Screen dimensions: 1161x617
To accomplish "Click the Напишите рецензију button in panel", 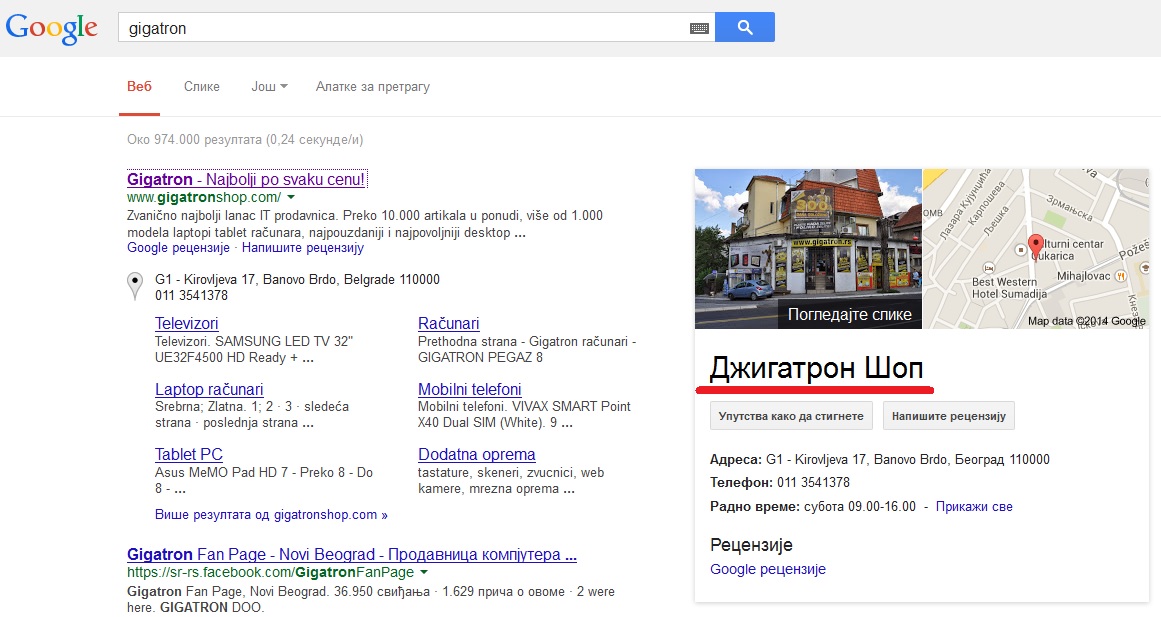I will 948,416.
